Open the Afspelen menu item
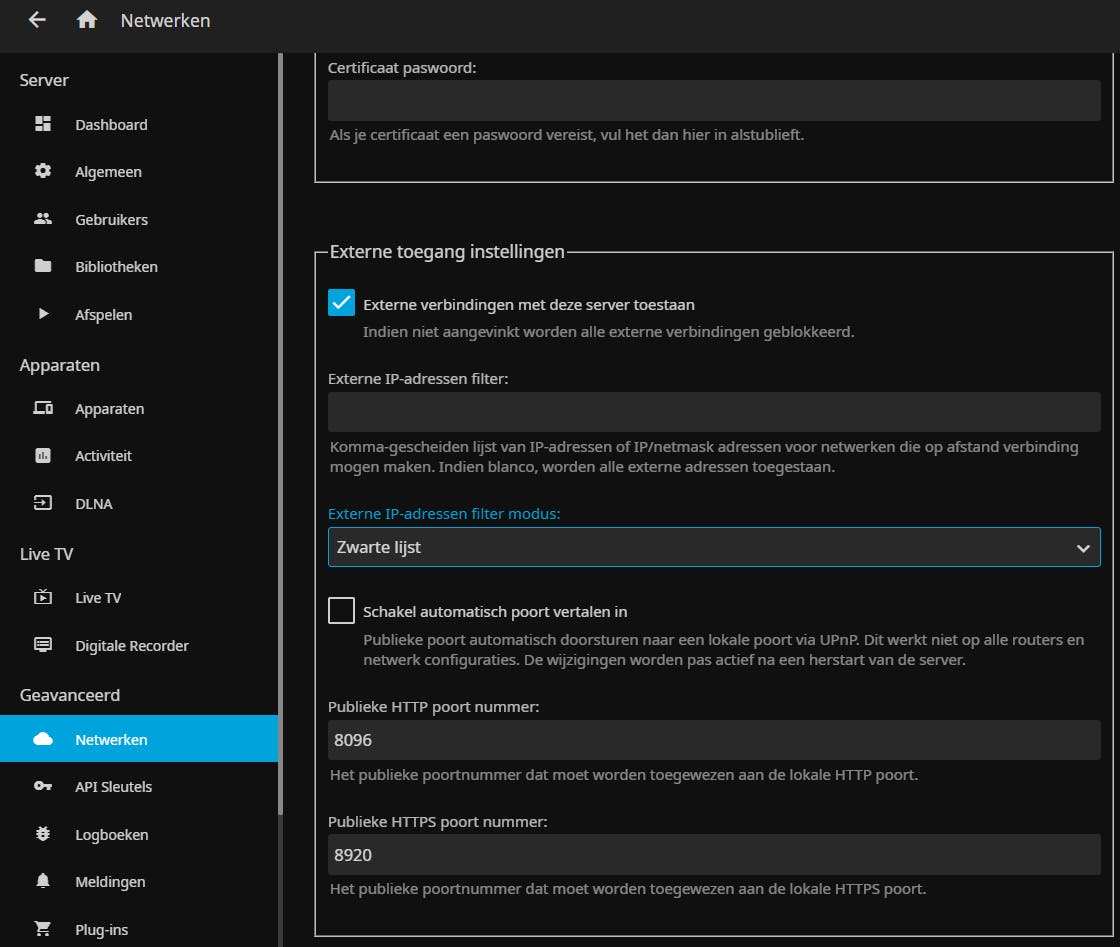This screenshot has height=947, width=1120. [x=103, y=315]
